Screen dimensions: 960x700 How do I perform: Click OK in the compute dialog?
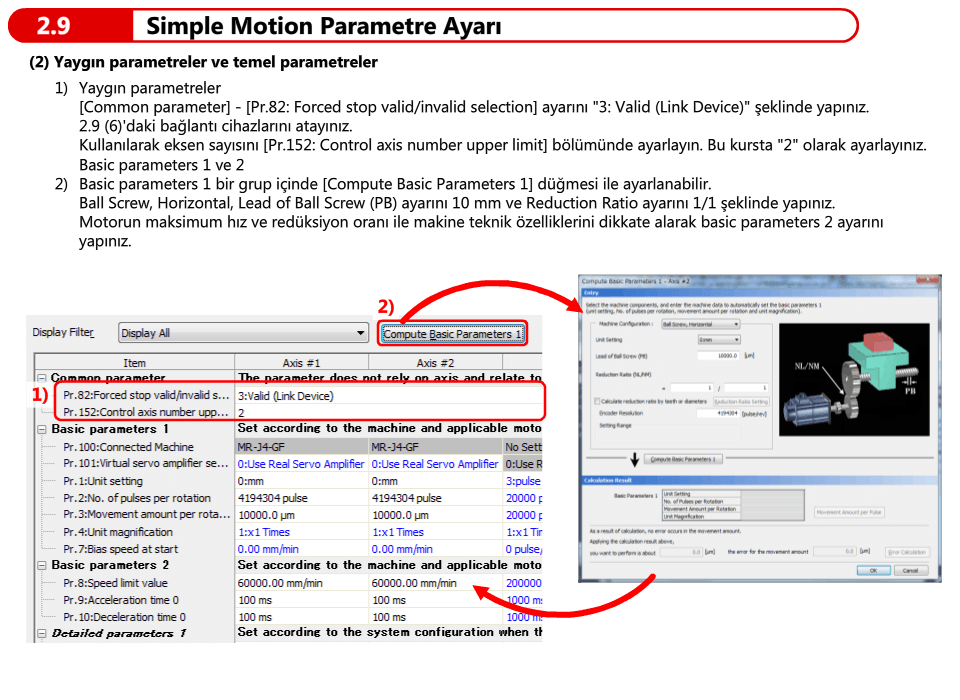point(873,570)
